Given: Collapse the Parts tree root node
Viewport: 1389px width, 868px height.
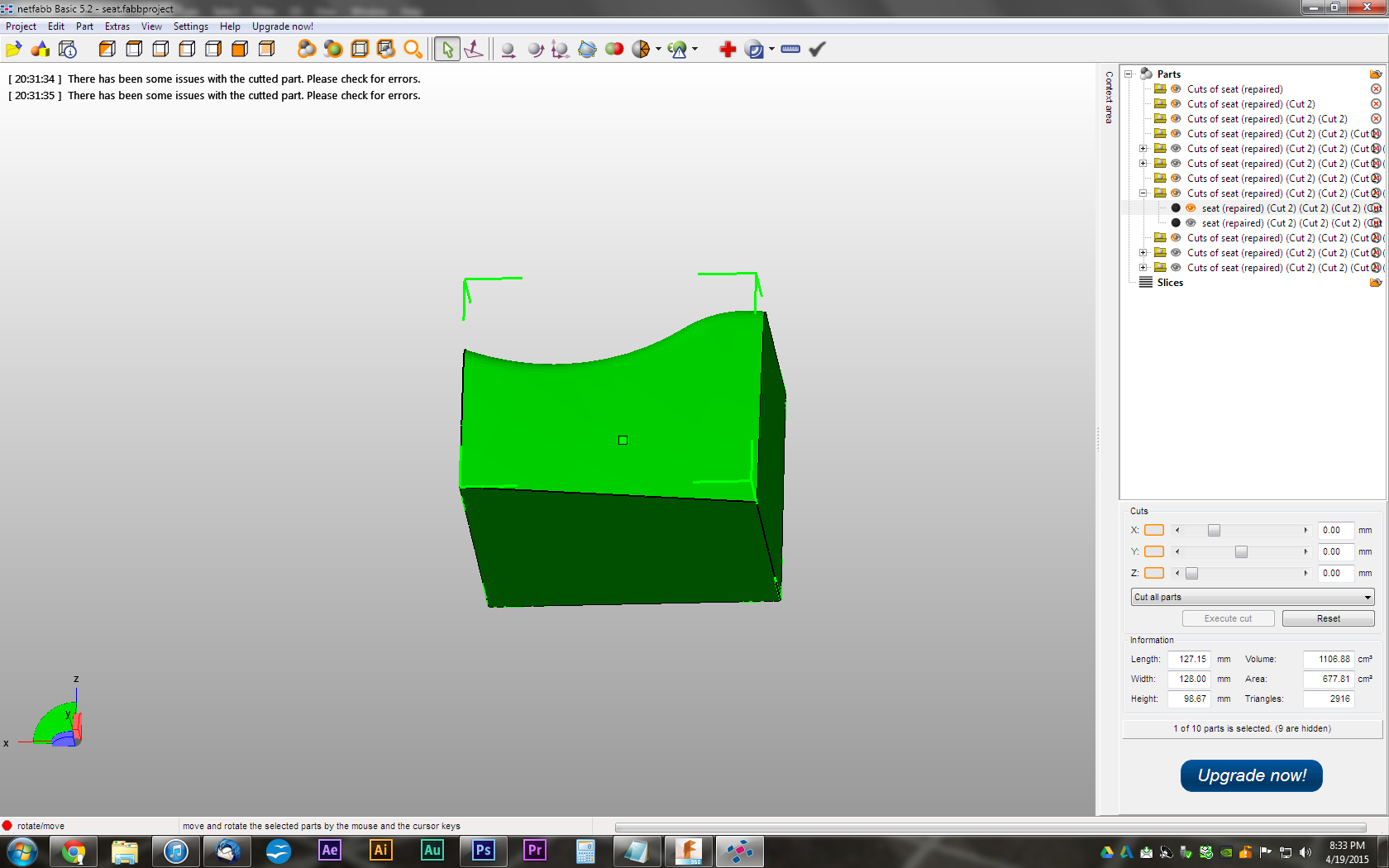Looking at the screenshot, I should (1129, 74).
